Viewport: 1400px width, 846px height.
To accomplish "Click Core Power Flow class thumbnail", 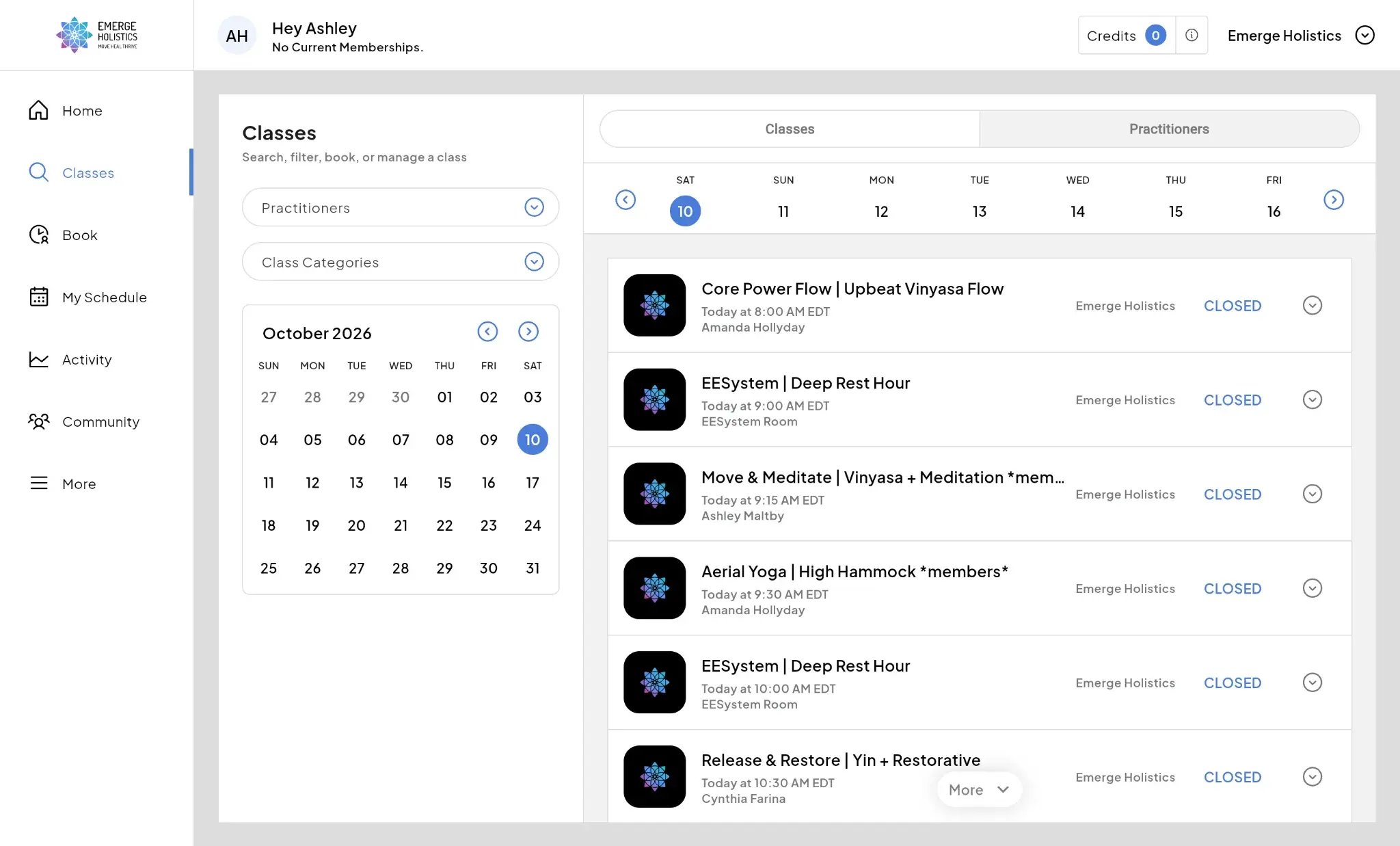I will [x=654, y=305].
